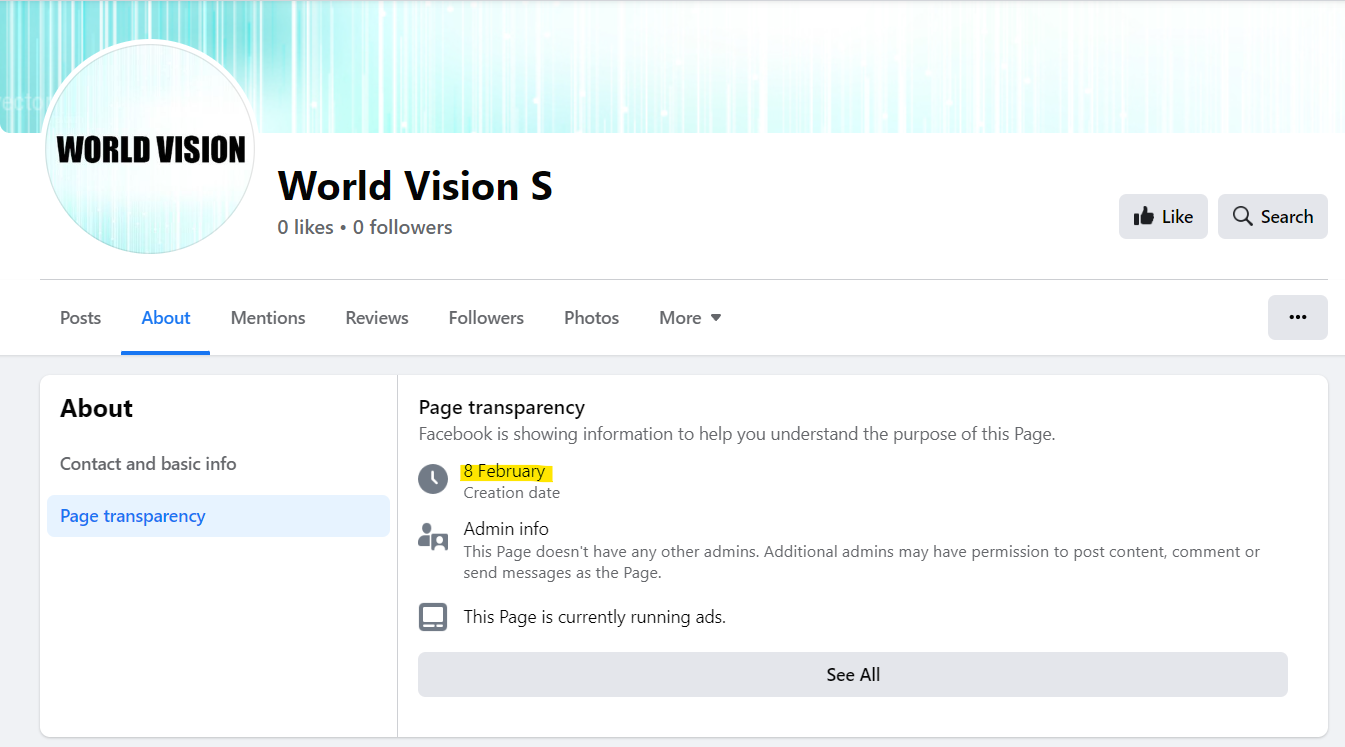1345x747 pixels.
Task: Click the See All button
Action: click(853, 675)
